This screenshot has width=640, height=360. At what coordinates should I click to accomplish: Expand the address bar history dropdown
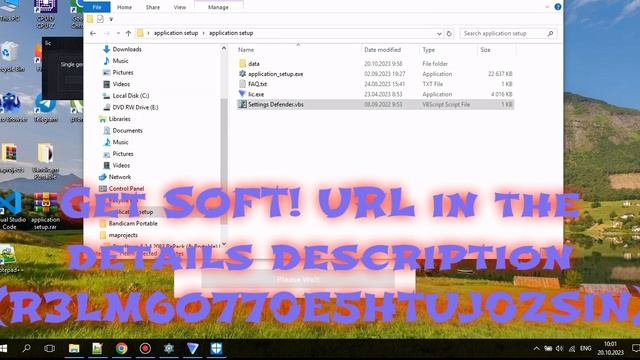point(439,33)
